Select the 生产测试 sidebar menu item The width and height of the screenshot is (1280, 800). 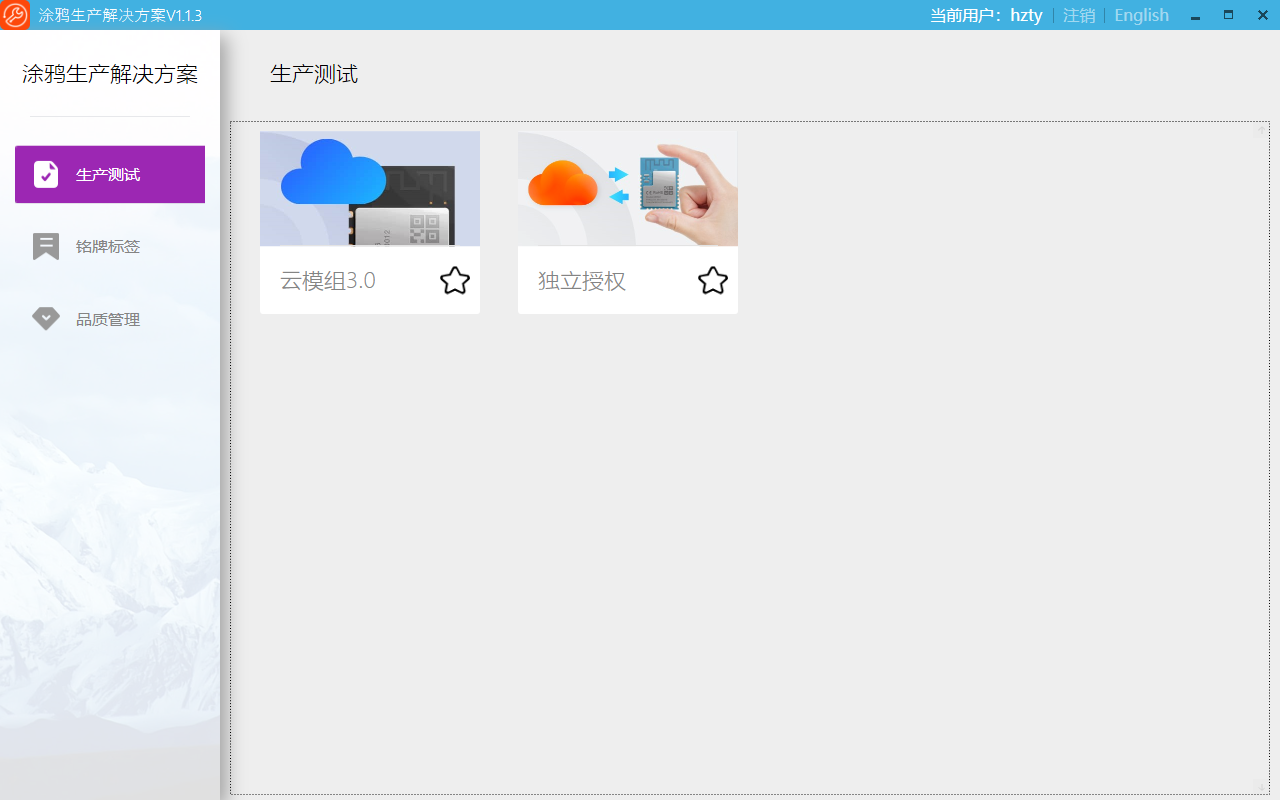click(x=110, y=174)
